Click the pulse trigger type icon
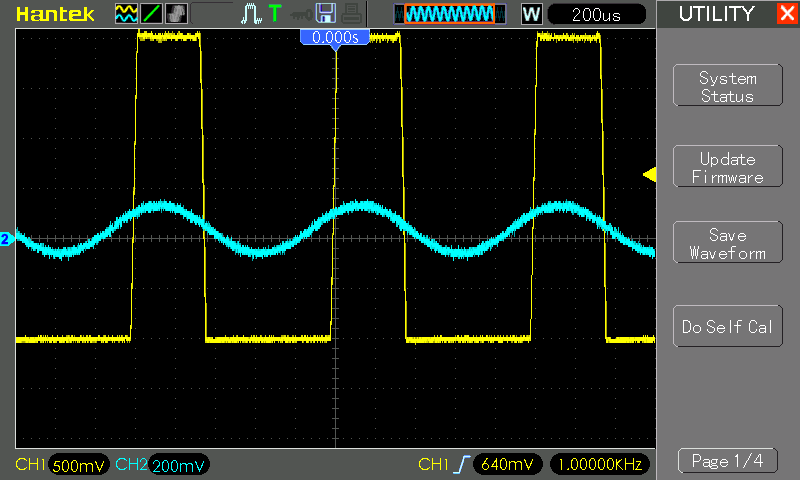The image size is (800, 480). click(251, 14)
